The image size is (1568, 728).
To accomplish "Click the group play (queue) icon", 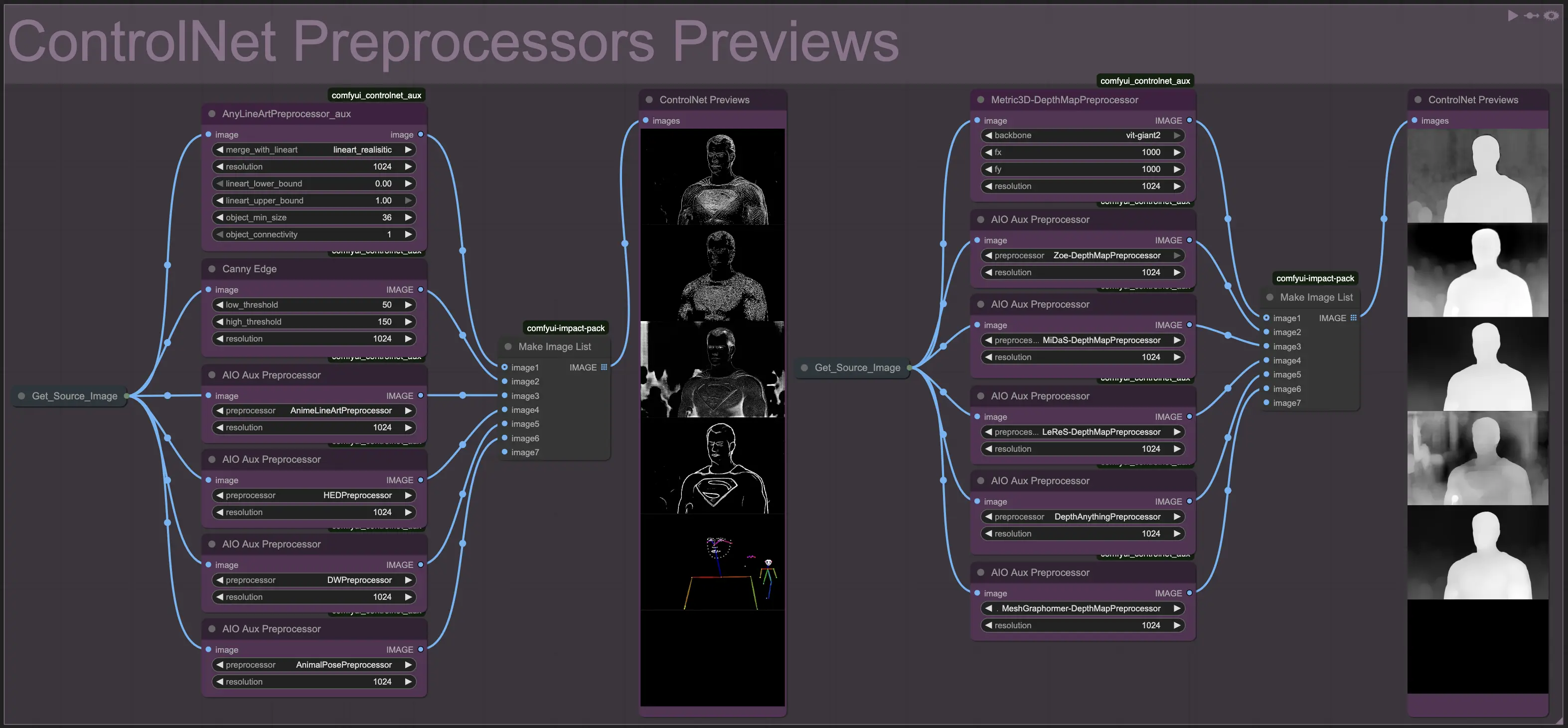I will click(x=1513, y=16).
